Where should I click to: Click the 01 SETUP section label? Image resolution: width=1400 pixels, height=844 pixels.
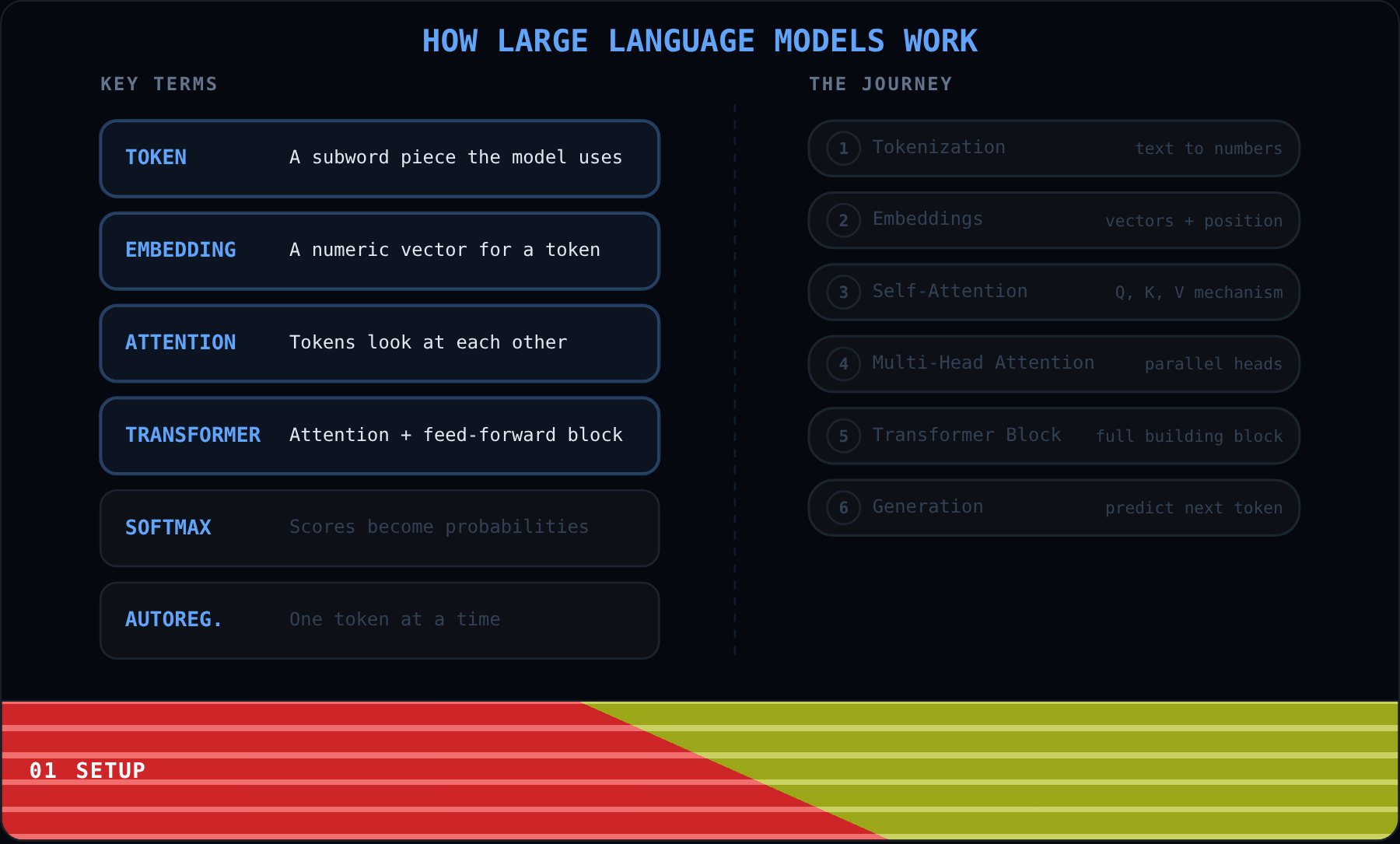point(87,771)
